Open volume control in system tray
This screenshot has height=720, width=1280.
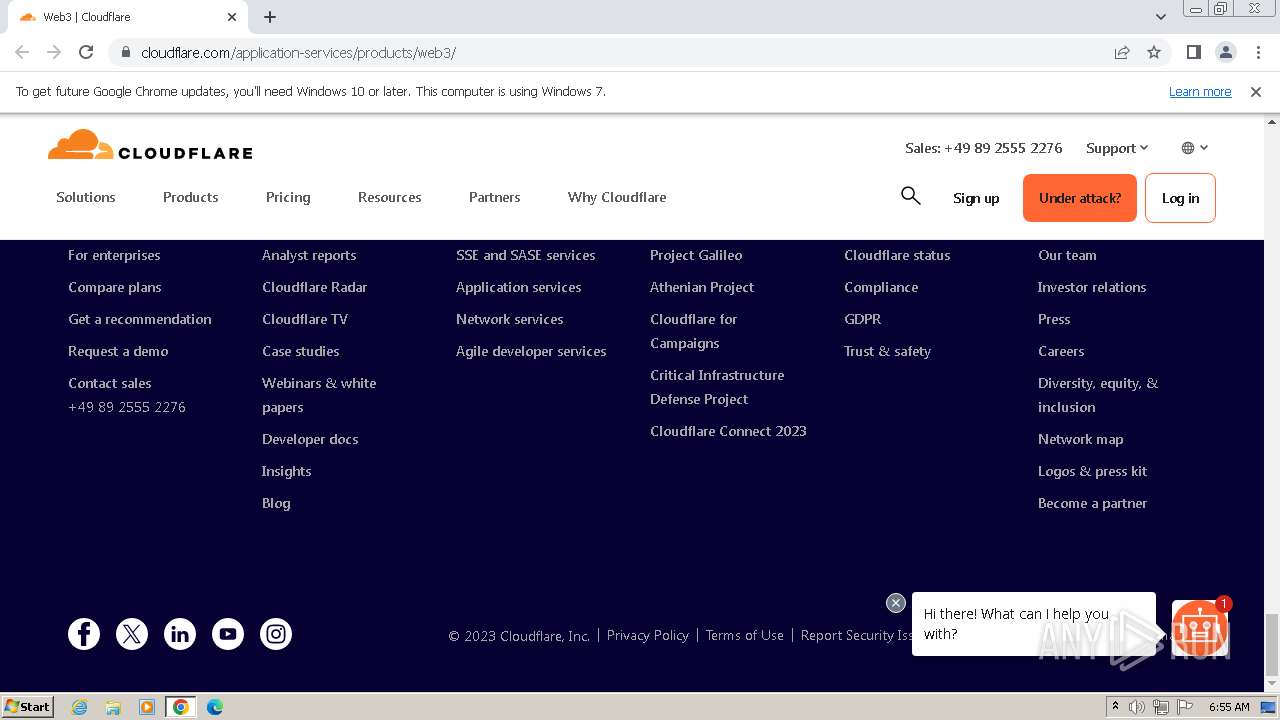pos(1137,707)
